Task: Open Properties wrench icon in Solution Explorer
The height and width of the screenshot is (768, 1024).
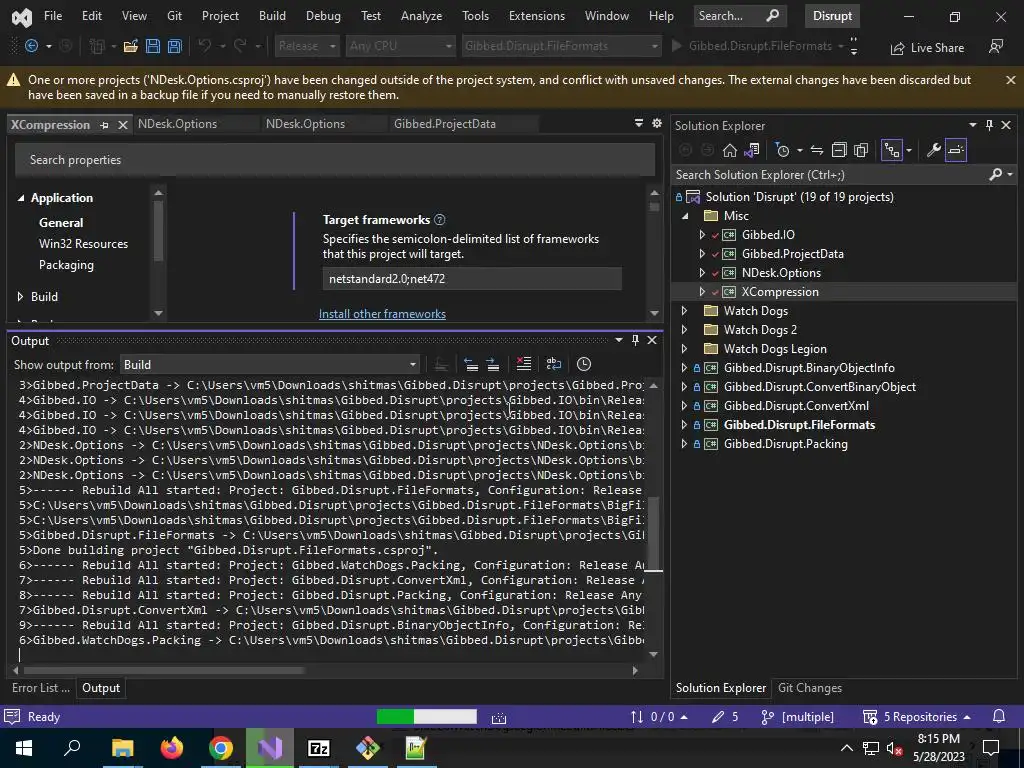Action: point(934,150)
